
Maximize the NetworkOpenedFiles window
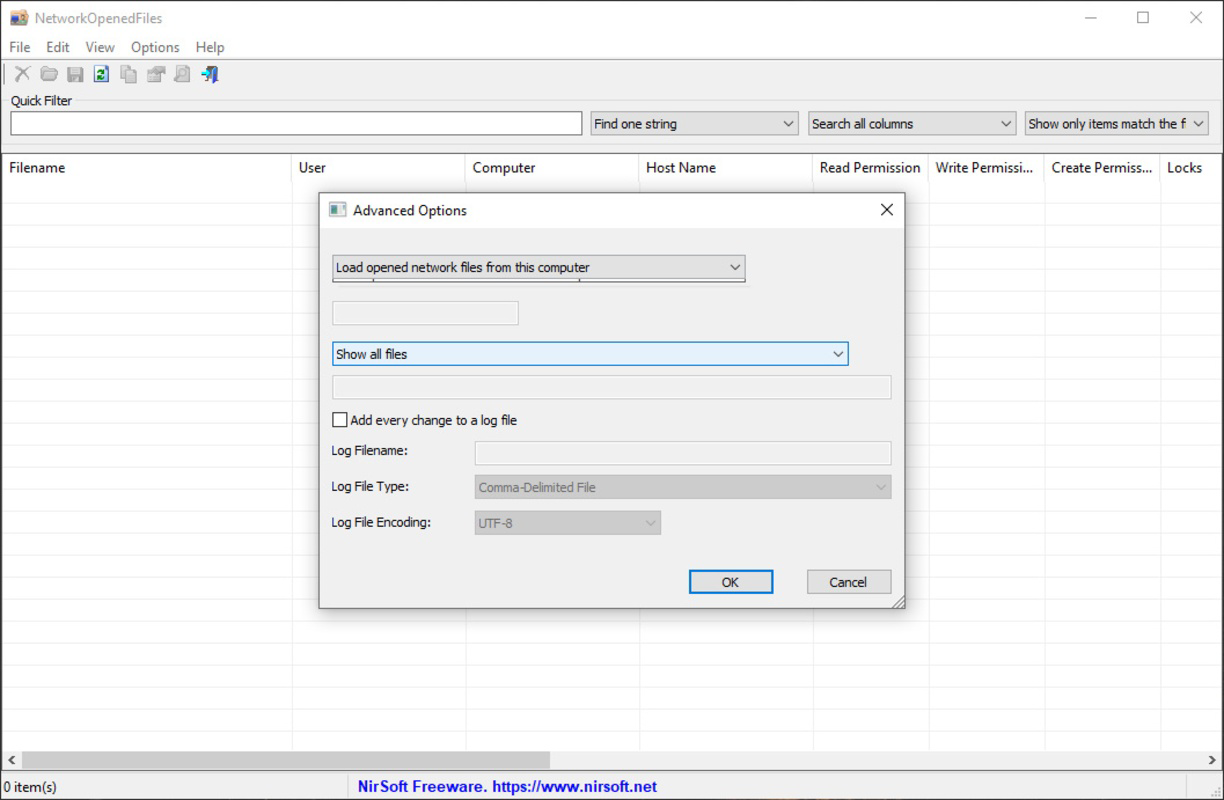click(x=1143, y=18)
